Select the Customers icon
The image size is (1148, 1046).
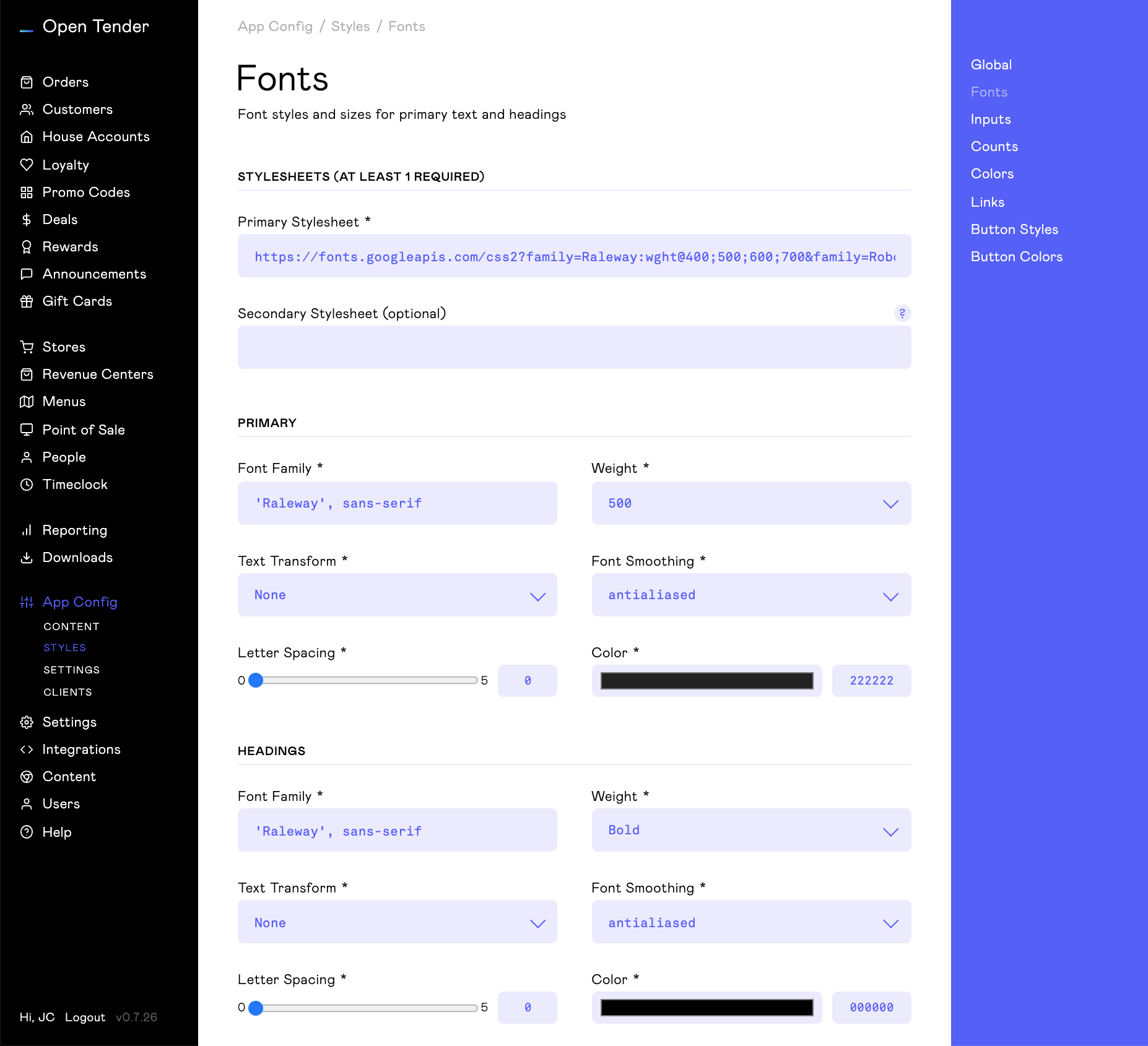pyautogui.click(x=27, y=109)
